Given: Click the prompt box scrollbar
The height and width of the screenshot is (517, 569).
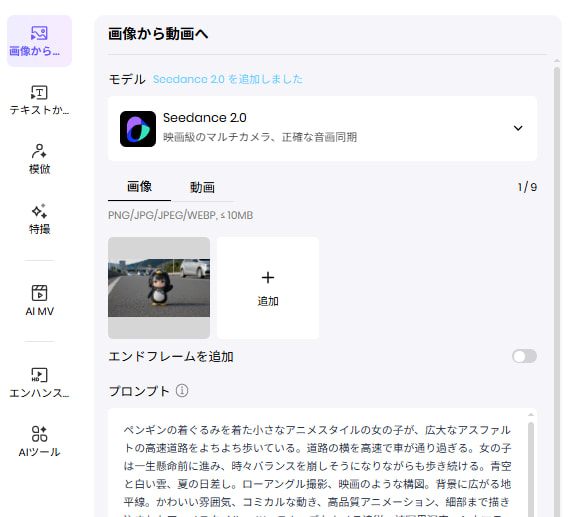Looking at the screenshot, I should point(531,468).
